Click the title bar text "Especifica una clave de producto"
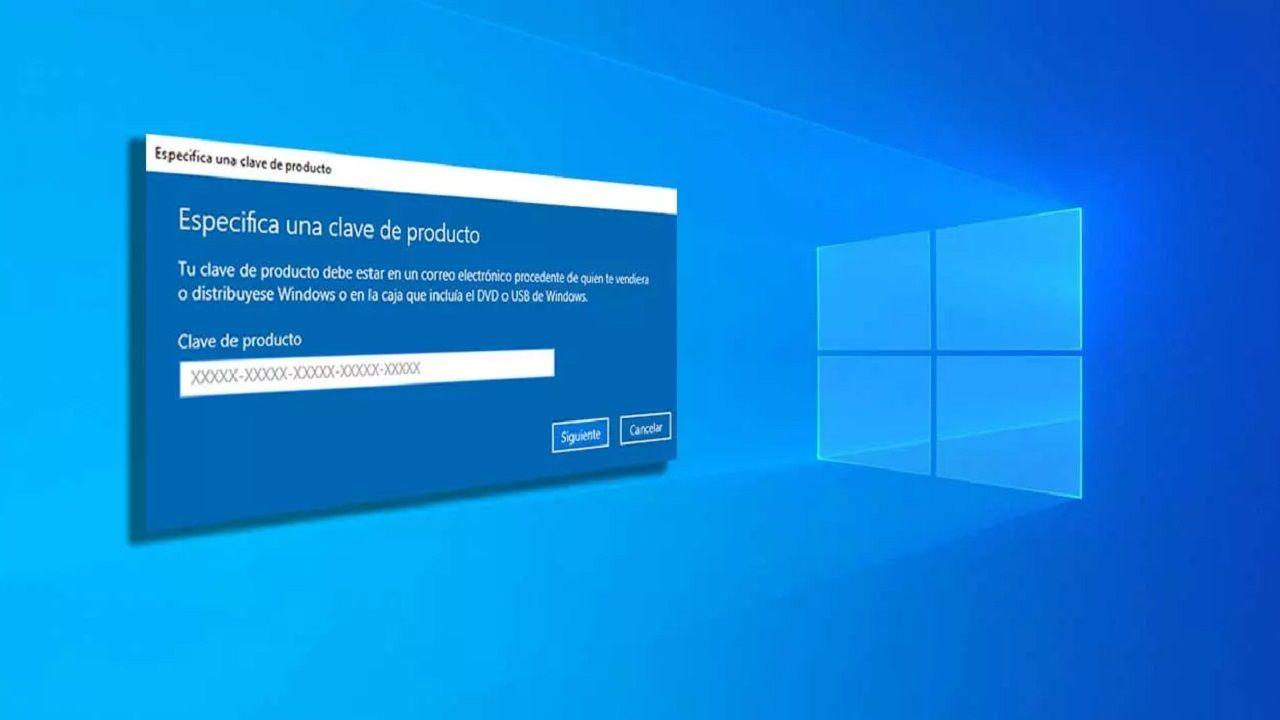Viewport: 1280px width, 720px height. coord(243,160)
